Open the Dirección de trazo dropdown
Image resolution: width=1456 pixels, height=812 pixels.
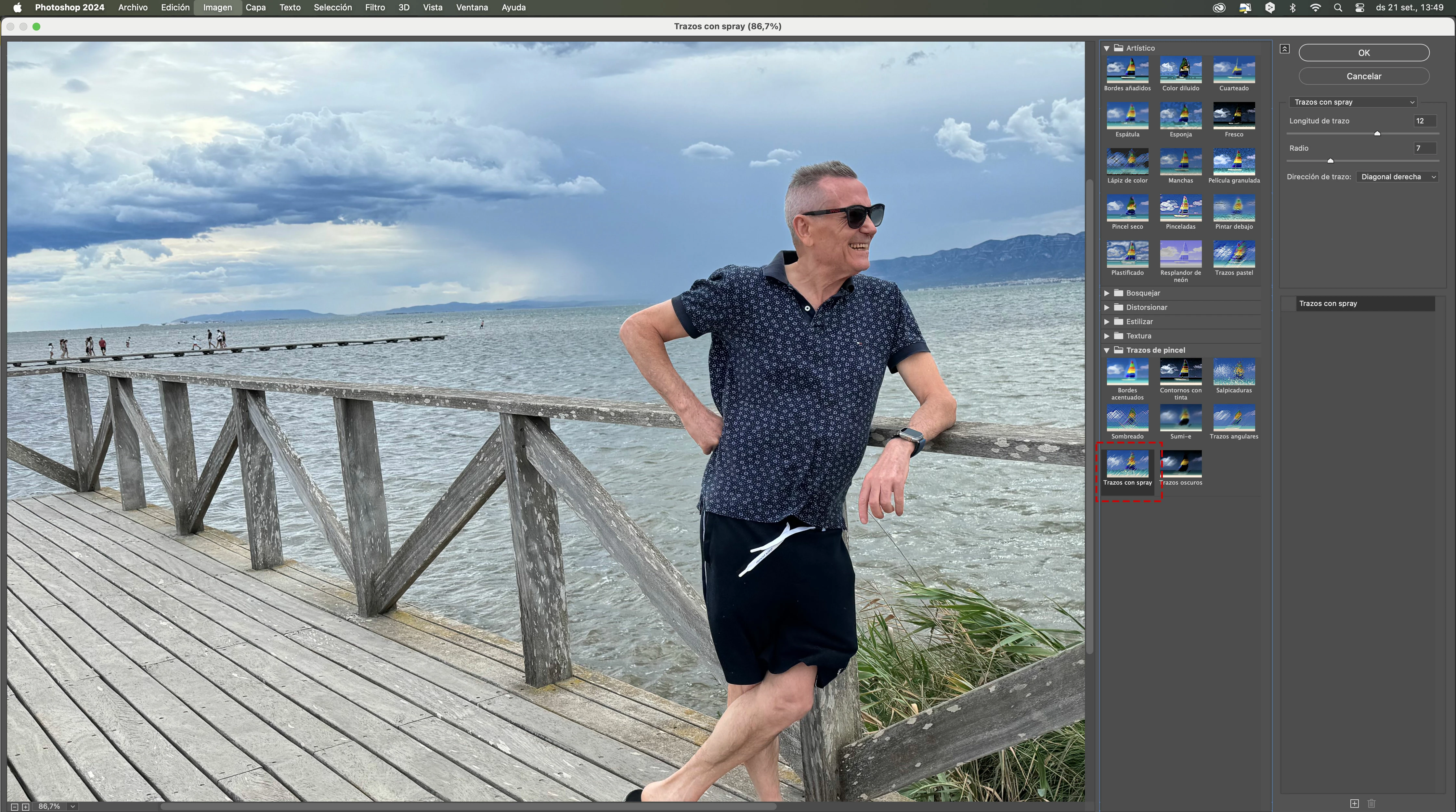pos(1397,177)
